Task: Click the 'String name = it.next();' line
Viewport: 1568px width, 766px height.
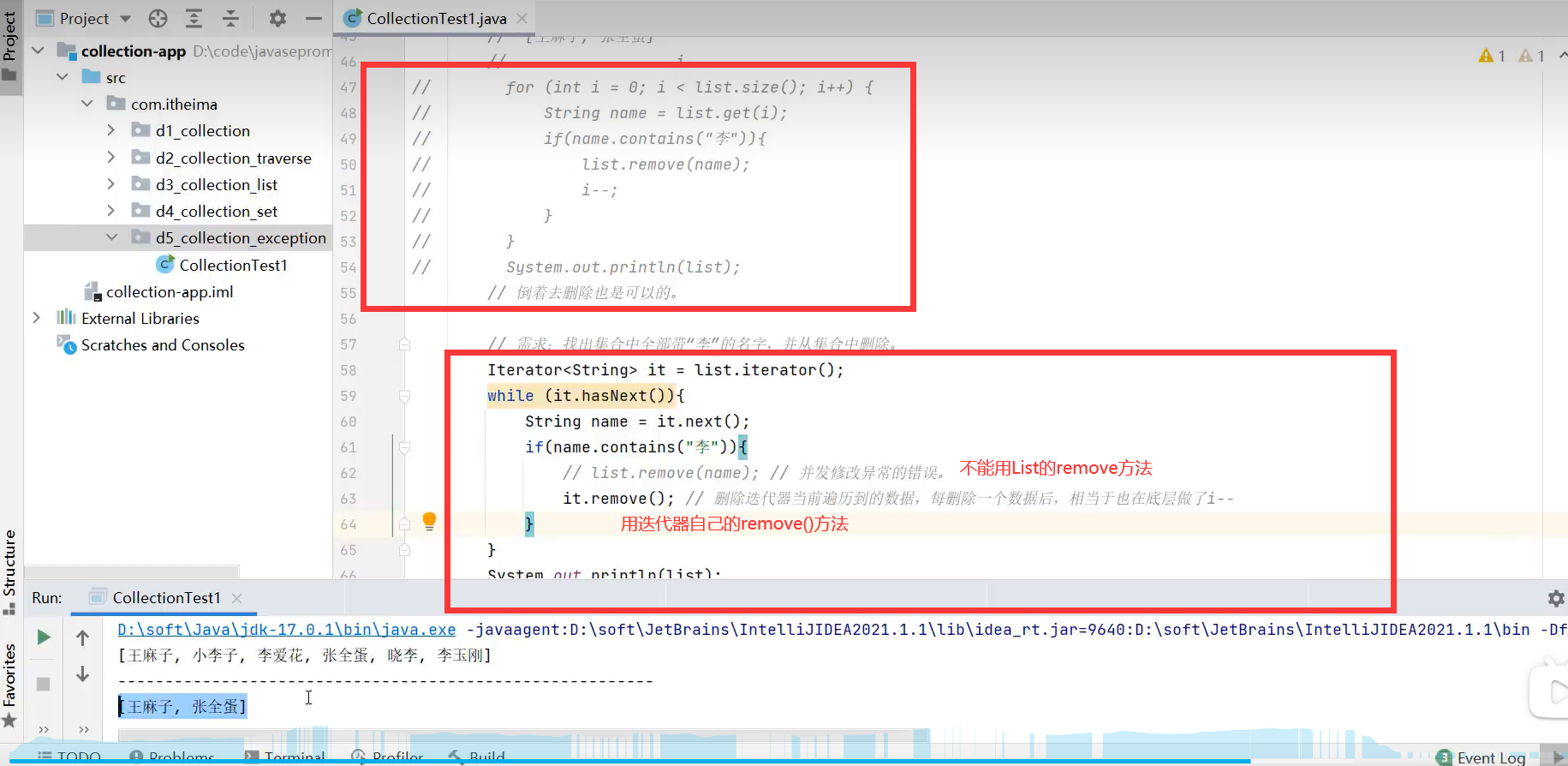Action: (637, 421)
